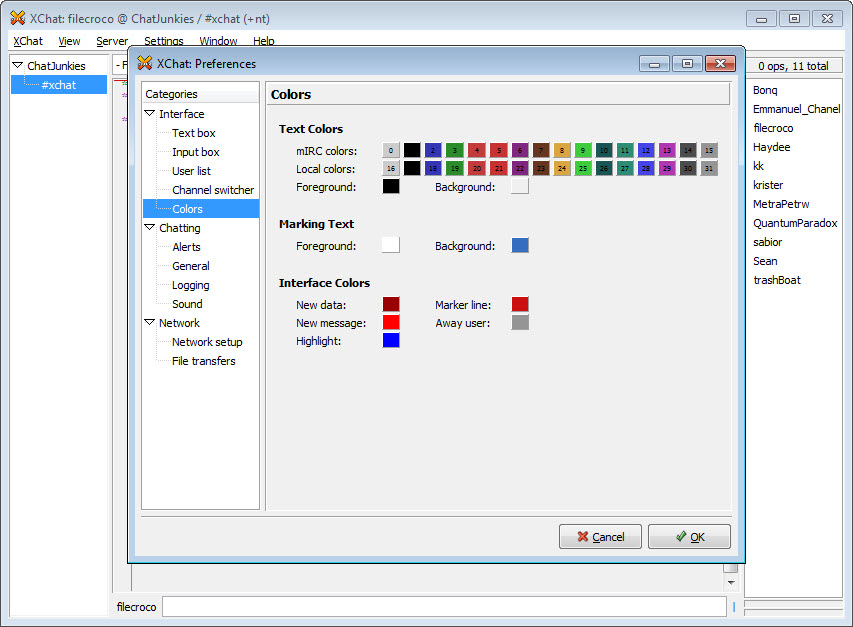The image size is (853, 627).
Task: Select user trashBoat in the user list
Action: tap(777, 280)
